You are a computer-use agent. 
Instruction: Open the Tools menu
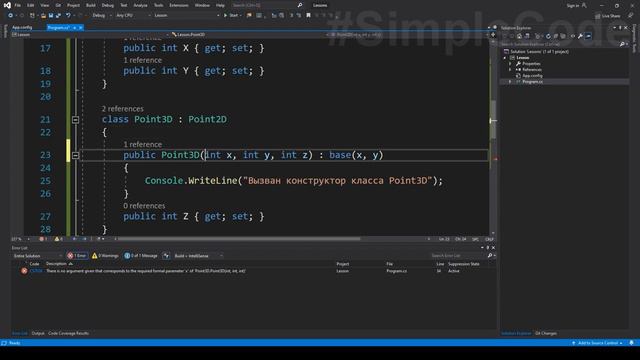(x=158, y=5)
